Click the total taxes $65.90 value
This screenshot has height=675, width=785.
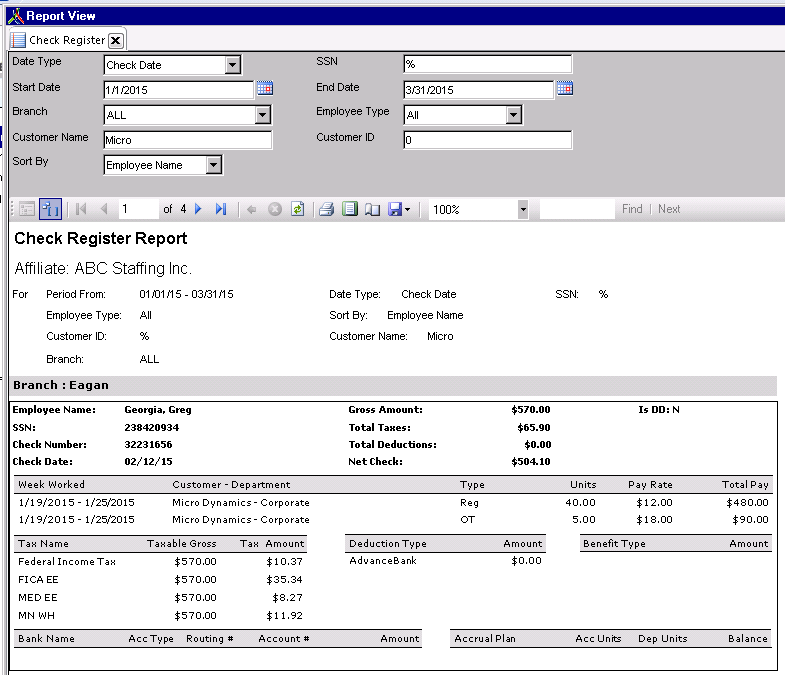pyautogui.click(x=534, y=428)
